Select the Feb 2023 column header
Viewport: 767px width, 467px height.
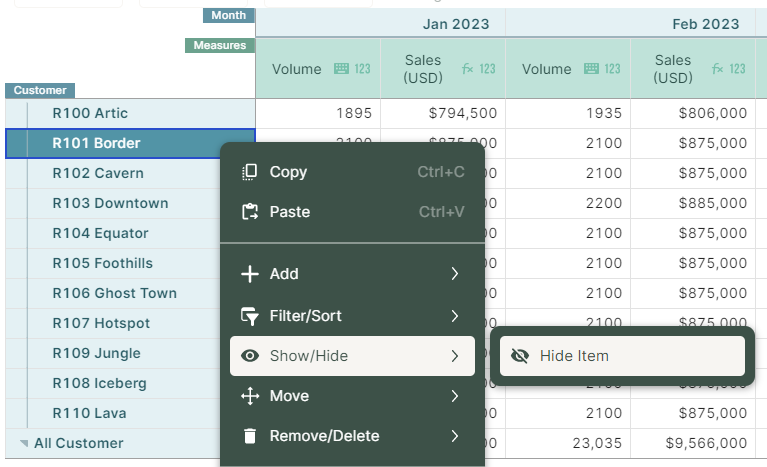pos(630,23)
